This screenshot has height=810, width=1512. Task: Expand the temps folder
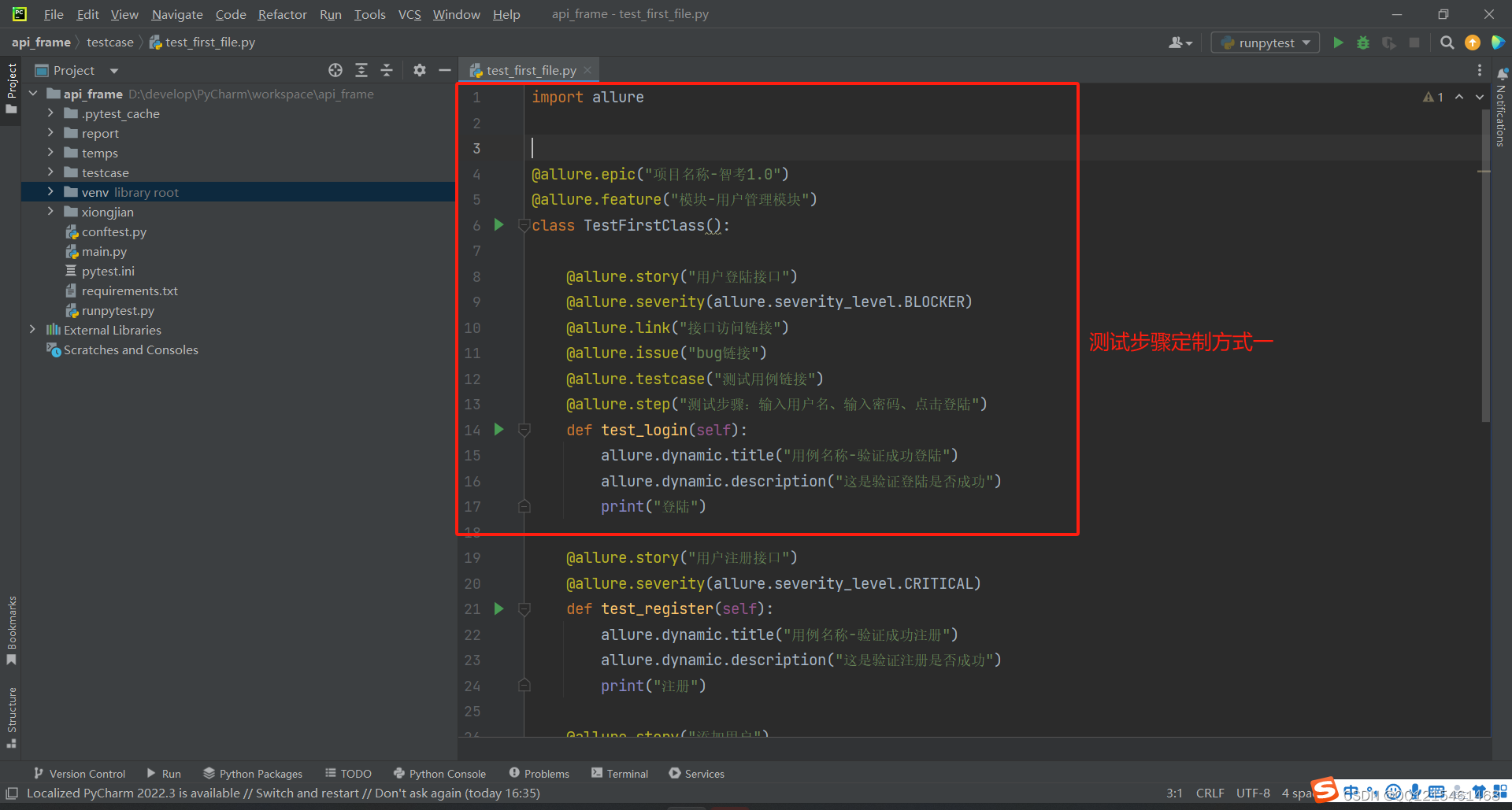(x=50, y=153)
